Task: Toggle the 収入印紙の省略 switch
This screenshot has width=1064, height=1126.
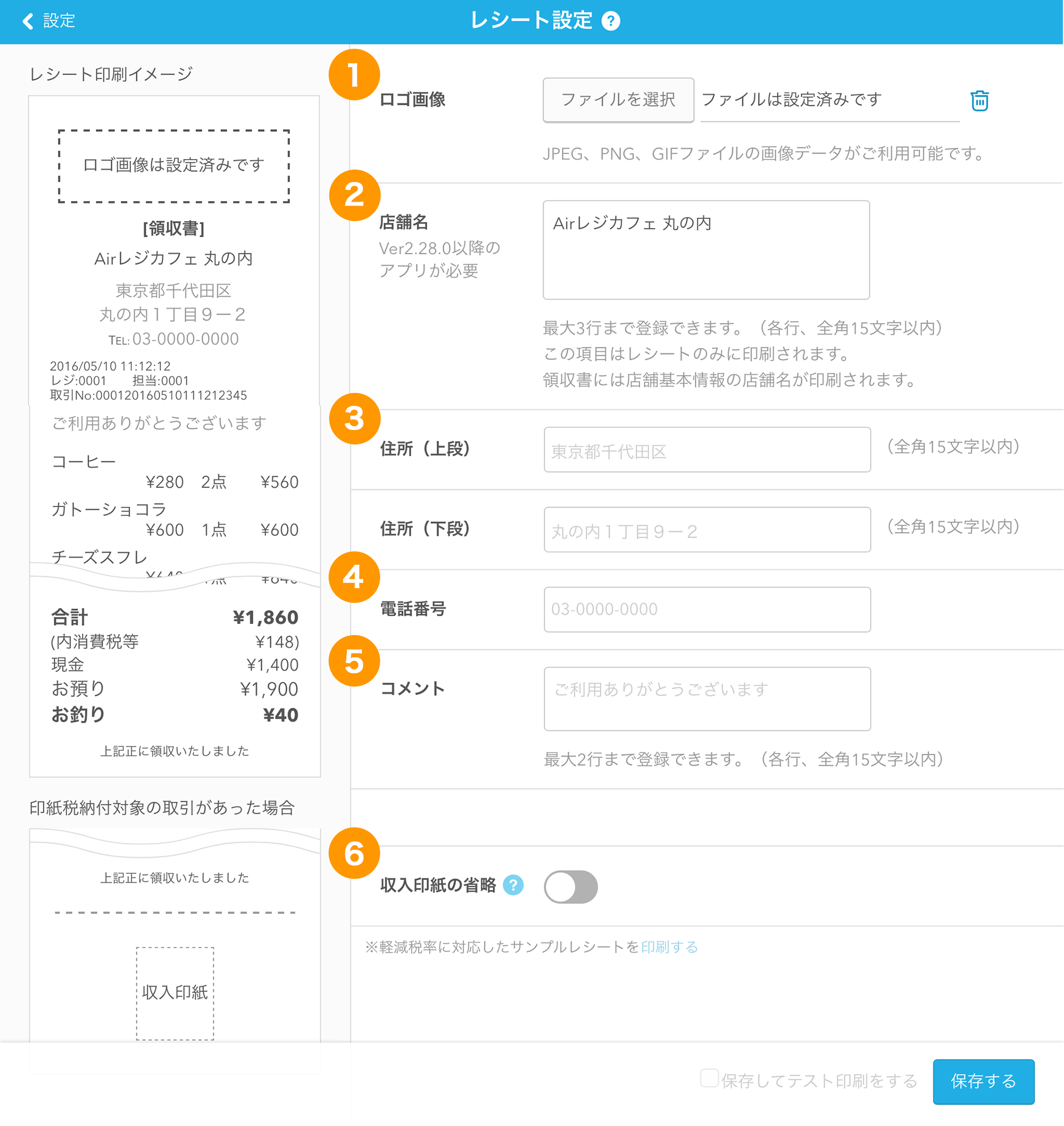Action: (571, 887)
